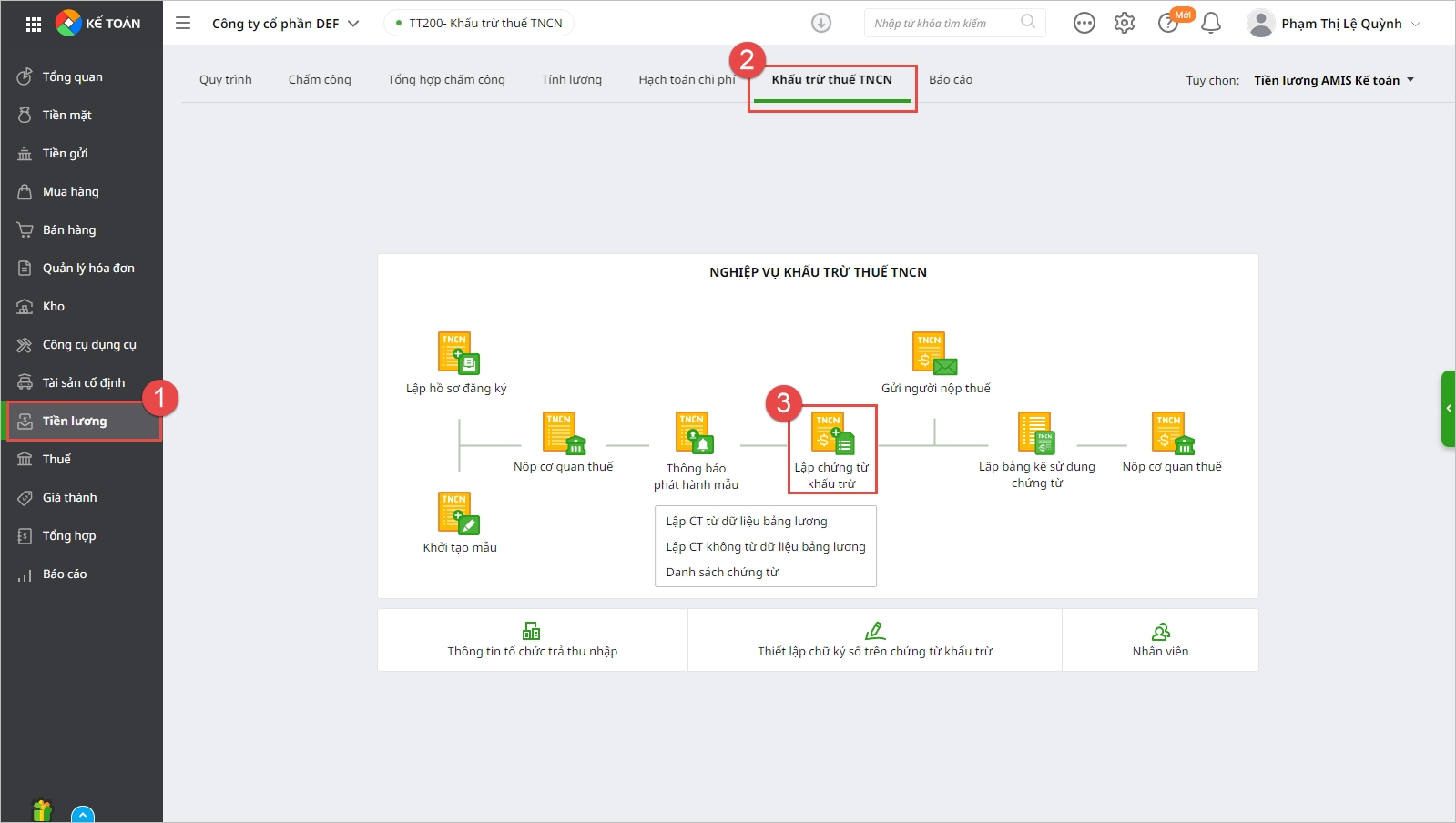The width and height of the screenshot is (1456, 823).
Task: Open the Lập hồ sơ đăng ký icon
Action: [x=458, y=353]
